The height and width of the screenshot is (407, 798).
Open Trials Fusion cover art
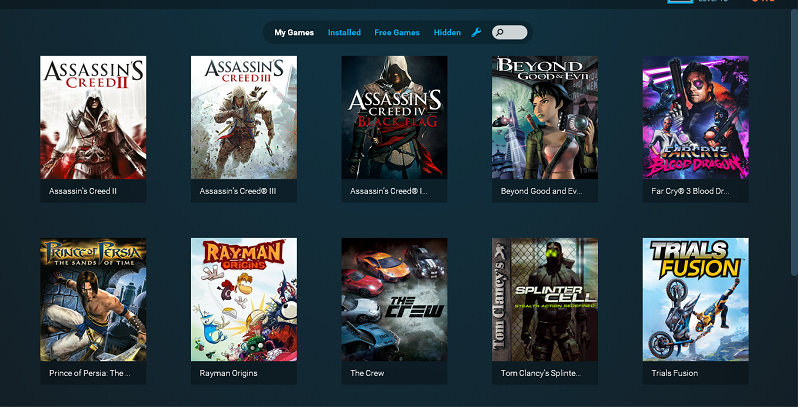pyautogui.click(x=696, y=300)
